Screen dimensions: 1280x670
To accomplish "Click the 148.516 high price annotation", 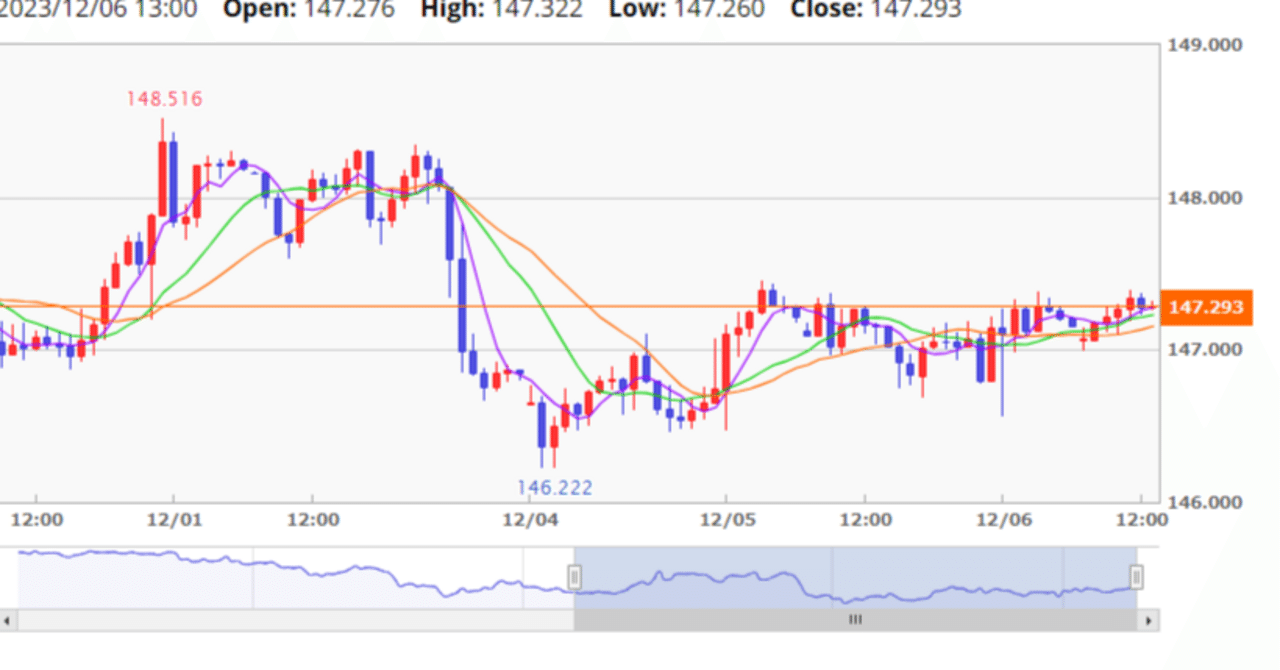I will [164, 98].
